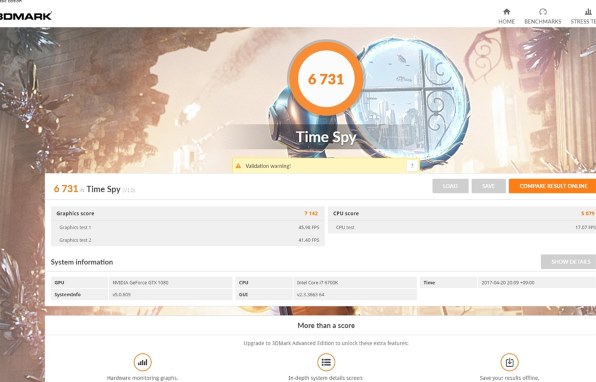Click the NVIDIA GeForce GTX 1080 field
Screen dimensions: 596x382
[x=170, y=283]
